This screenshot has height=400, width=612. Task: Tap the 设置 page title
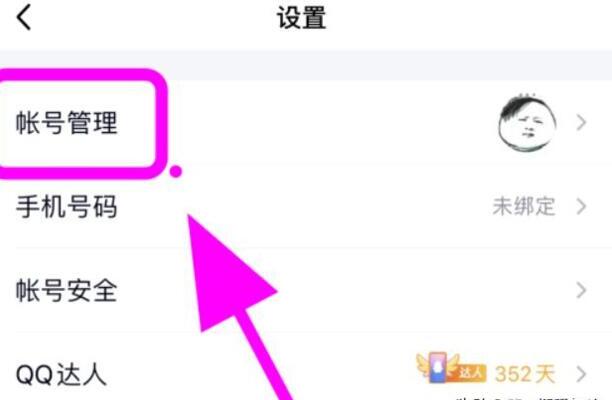tap(301, 18)
